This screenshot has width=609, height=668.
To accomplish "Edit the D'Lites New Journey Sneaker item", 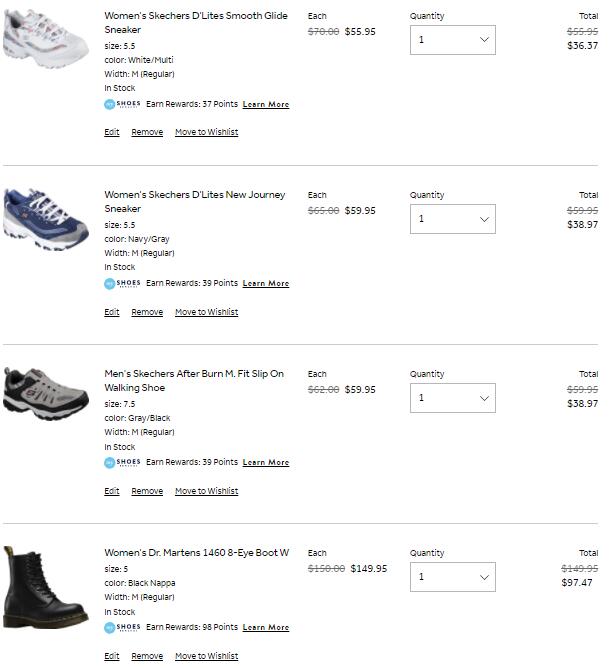I will click(x=112, y=312).
